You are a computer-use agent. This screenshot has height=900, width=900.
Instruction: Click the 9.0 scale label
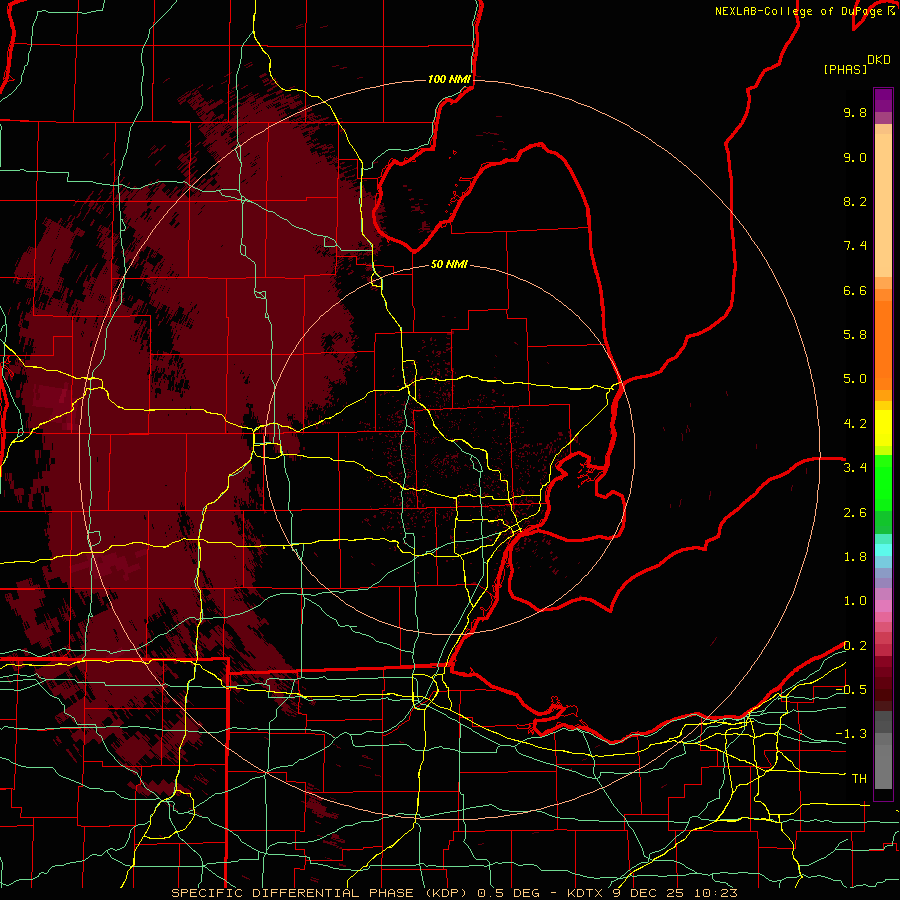click(855, 157)
